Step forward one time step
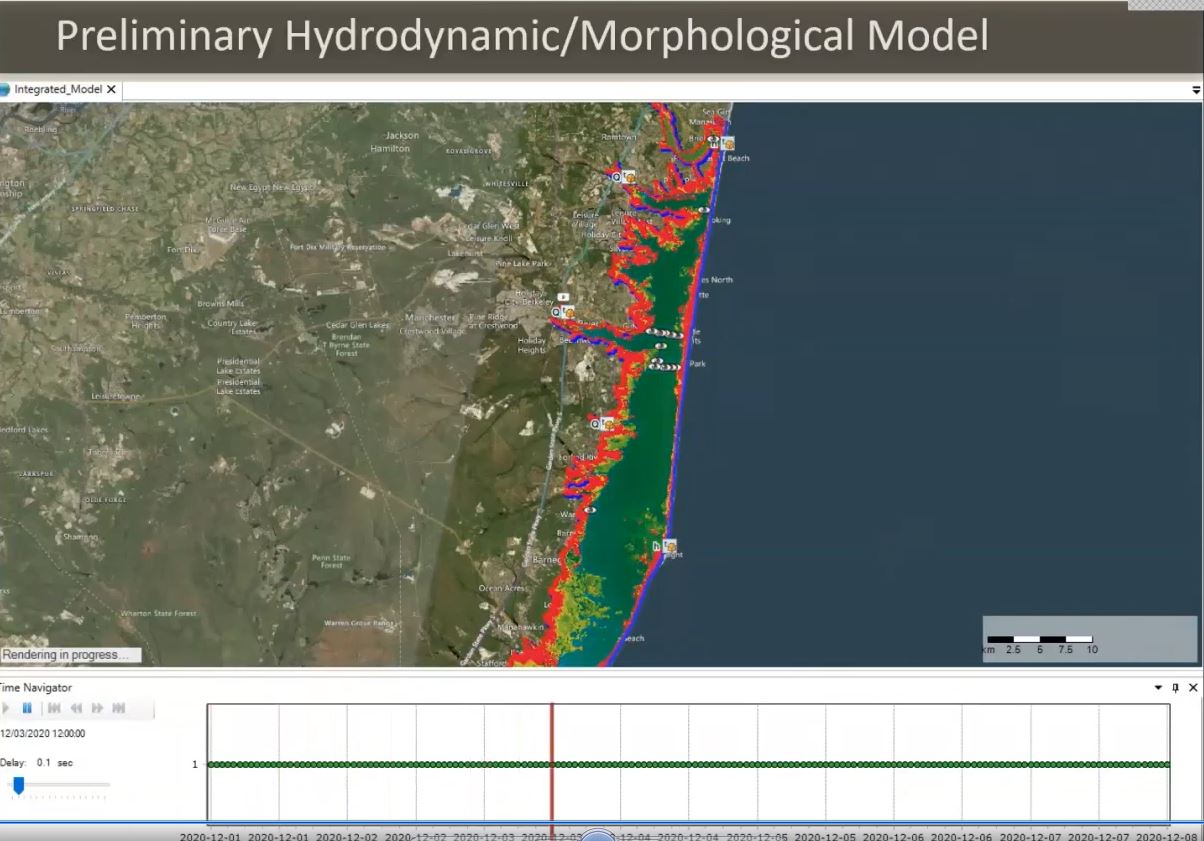Image resolution: width=1204 pixels, height=841 pixels. pos(98,708)
